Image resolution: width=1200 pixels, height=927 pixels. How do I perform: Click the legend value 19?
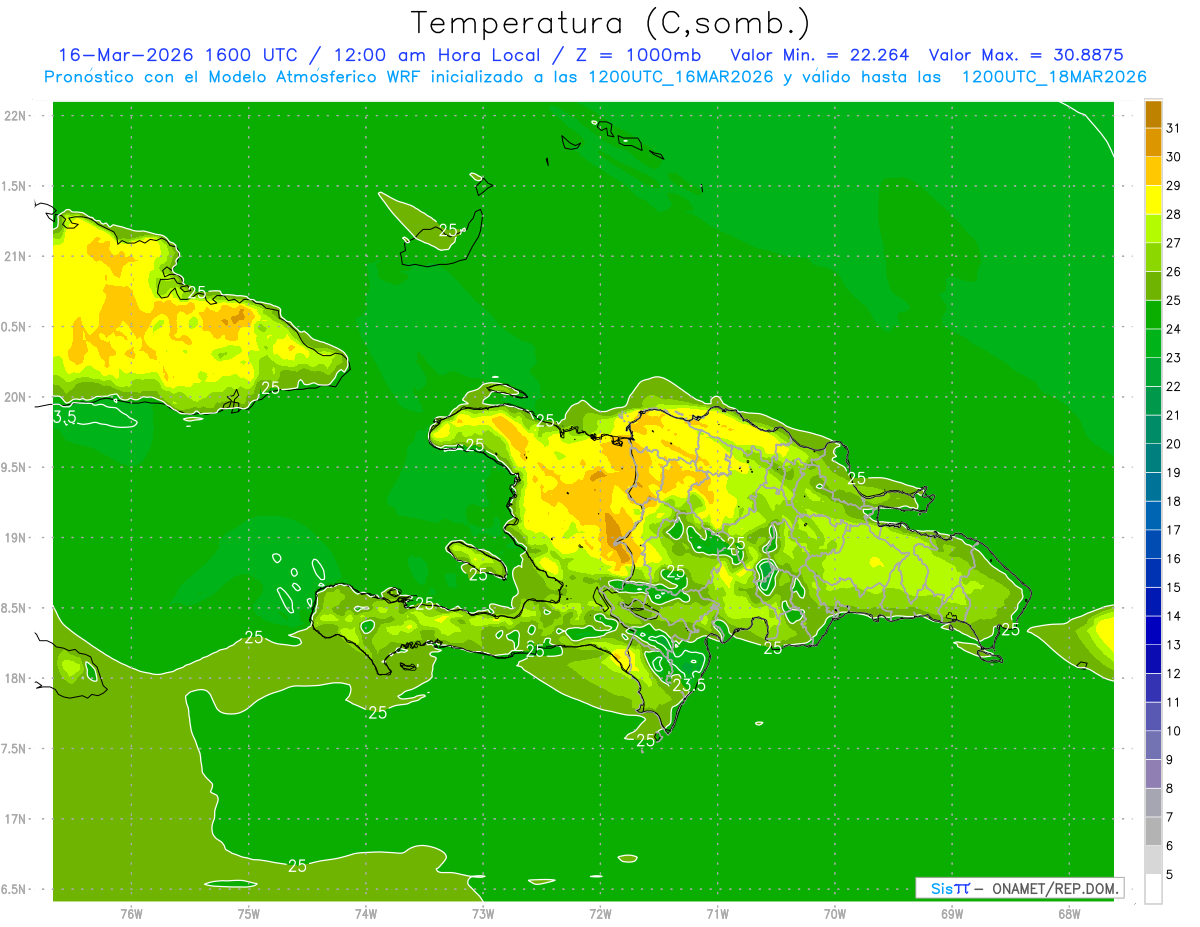click(1174, 473)
